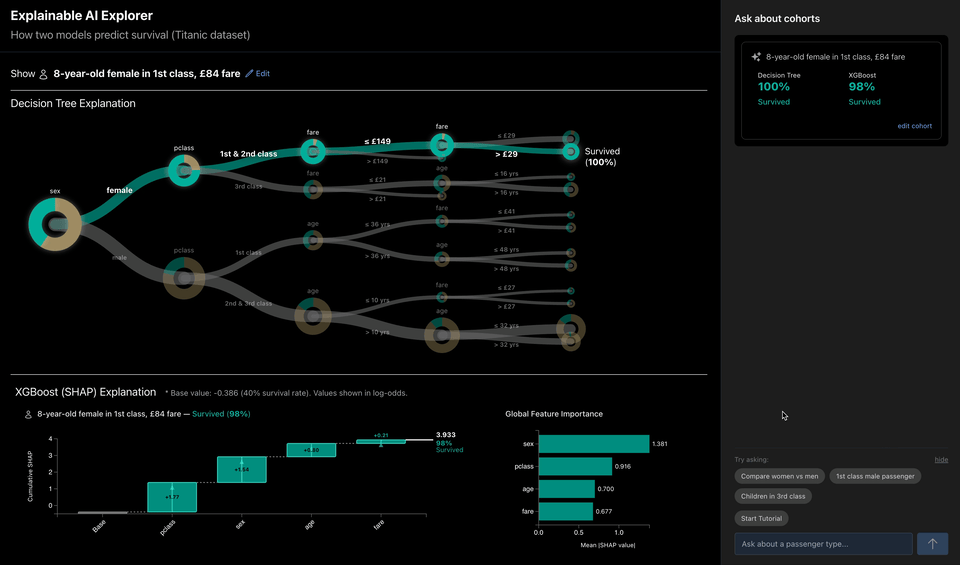
Task: Select the highlighted Survived leaf node
Action: pos(570,152)
